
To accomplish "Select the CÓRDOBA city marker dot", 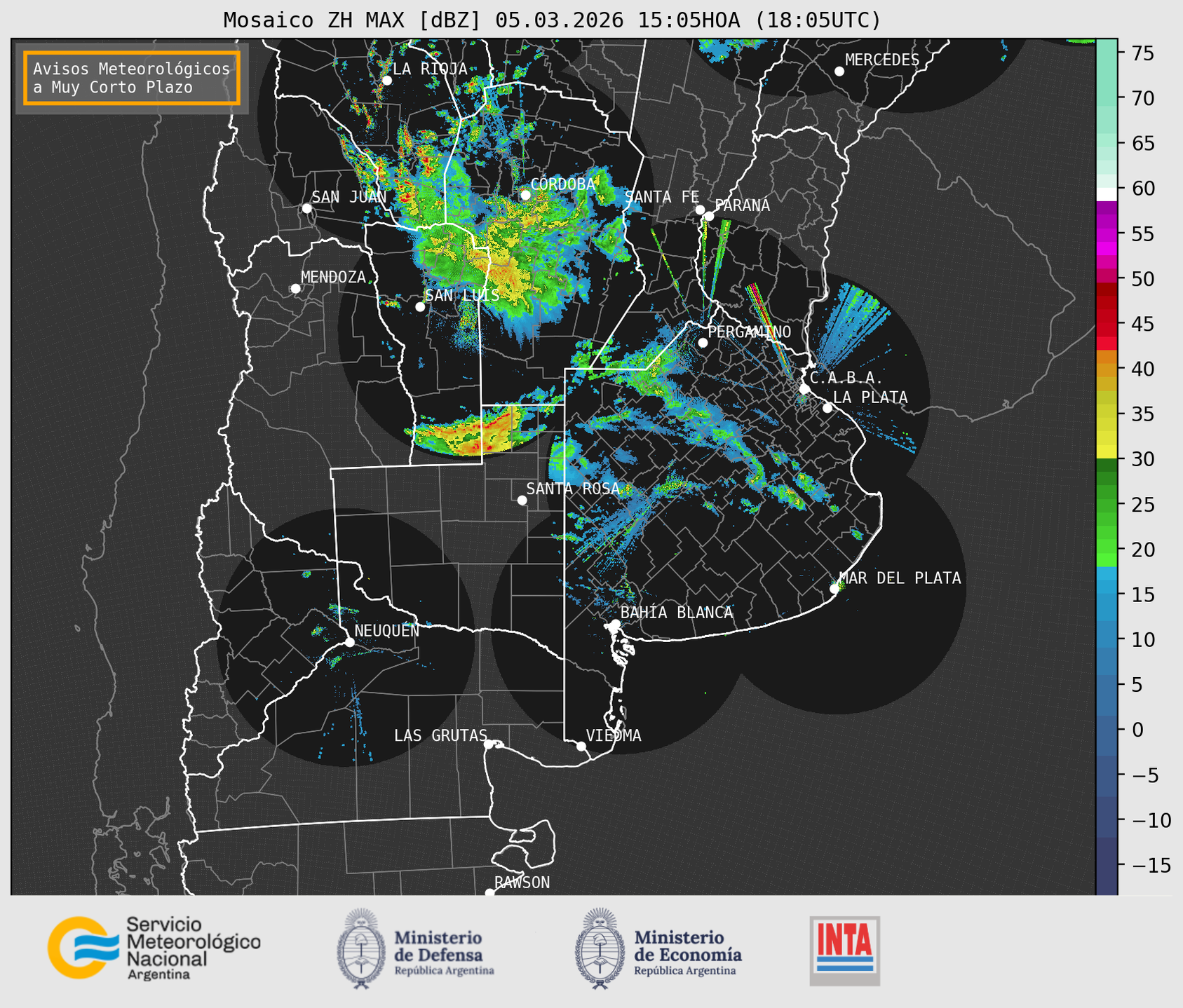I will coord(525,195).
